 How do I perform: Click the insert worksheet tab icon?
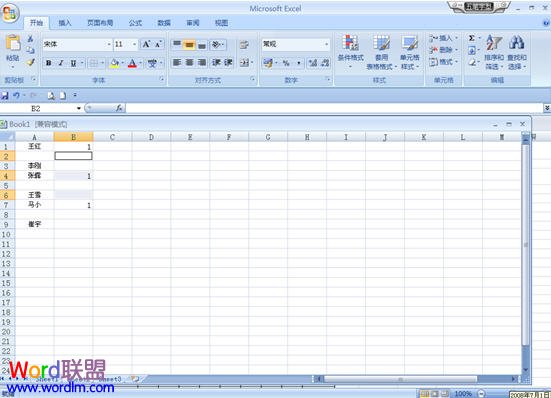tap(135, 379)
